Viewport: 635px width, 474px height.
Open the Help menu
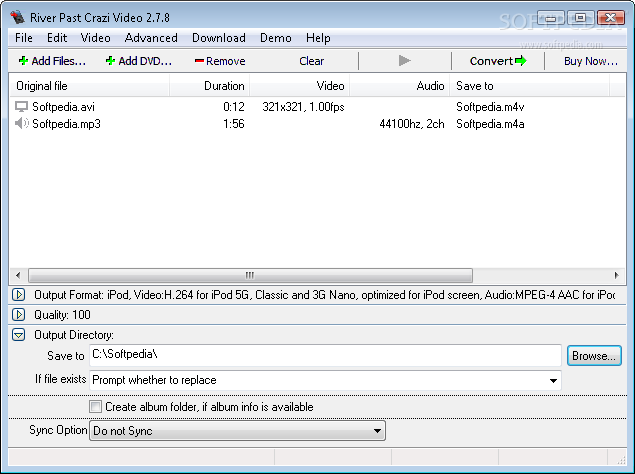318,38
